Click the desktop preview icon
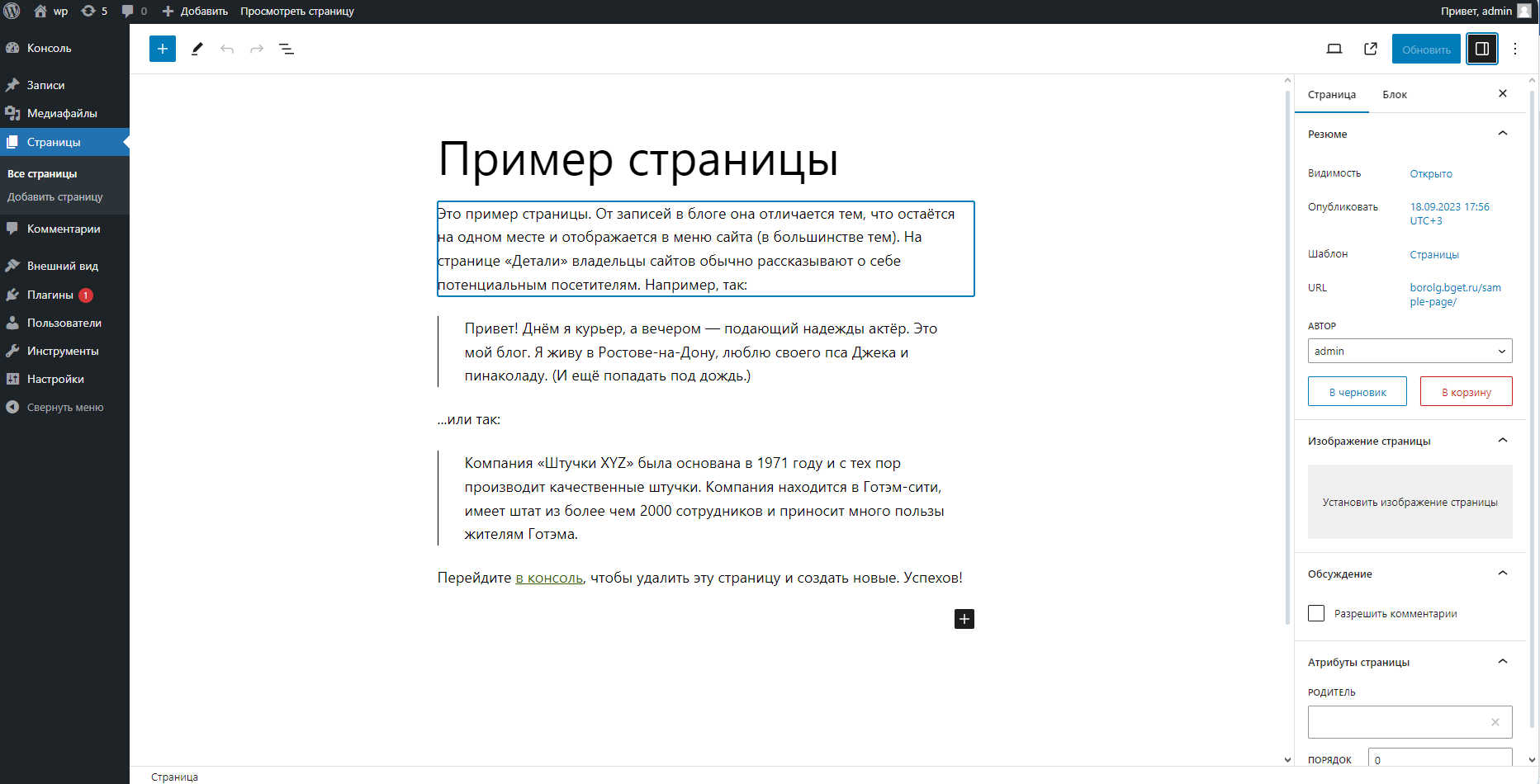The height and width of the screenshot is (784, 1540). click(x=1334, y=49)
